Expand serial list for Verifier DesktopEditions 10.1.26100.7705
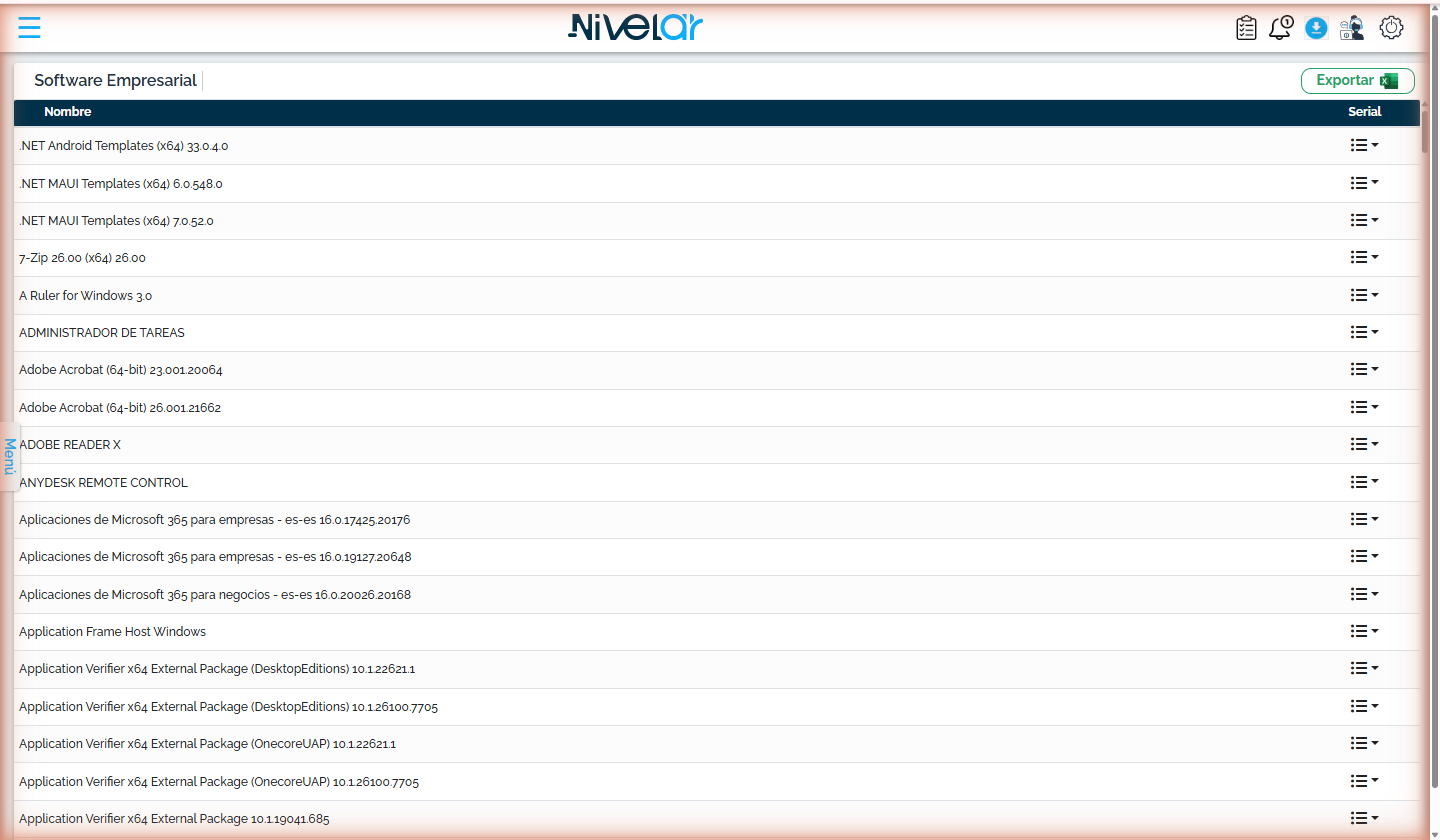This screenshot has width=1440, height=840. point(1364,706)
